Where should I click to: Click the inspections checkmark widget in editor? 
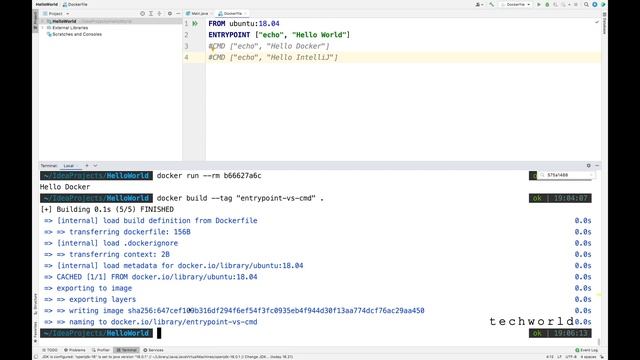[x=597, y=22]
